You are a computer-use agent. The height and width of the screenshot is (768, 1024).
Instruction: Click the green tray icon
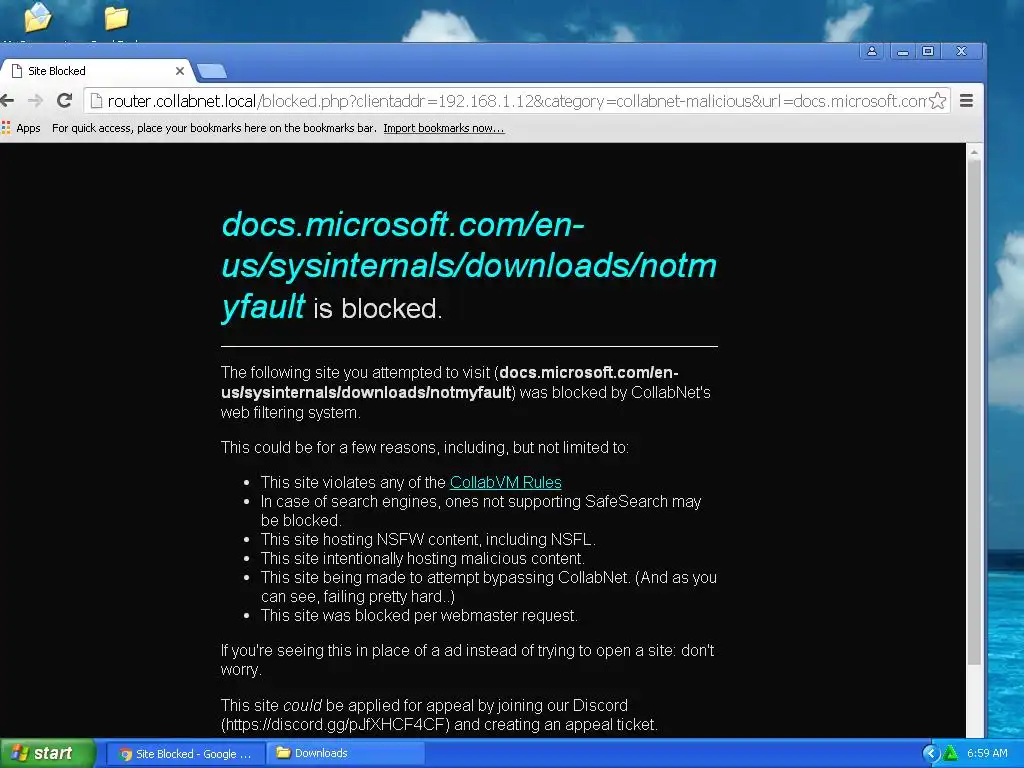coord(951,754)
